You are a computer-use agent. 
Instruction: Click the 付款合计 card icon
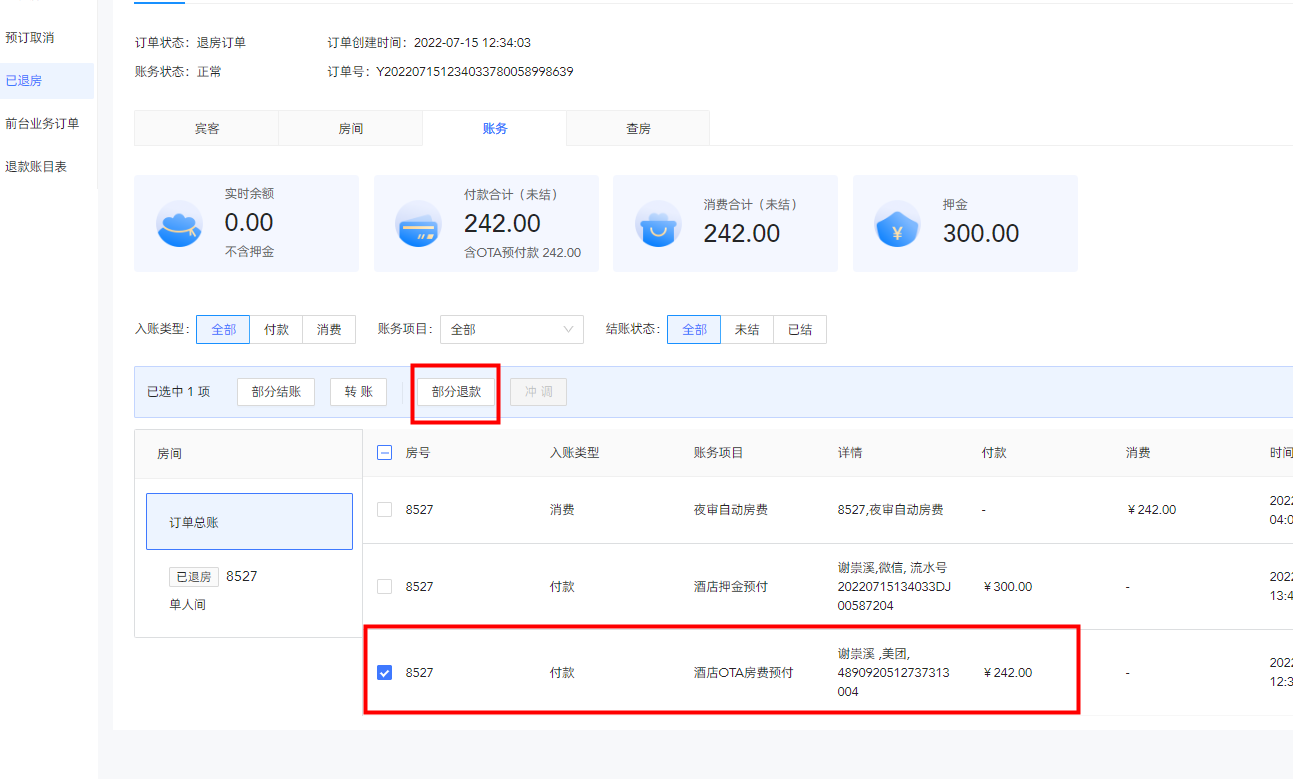(x=419, y=223)
